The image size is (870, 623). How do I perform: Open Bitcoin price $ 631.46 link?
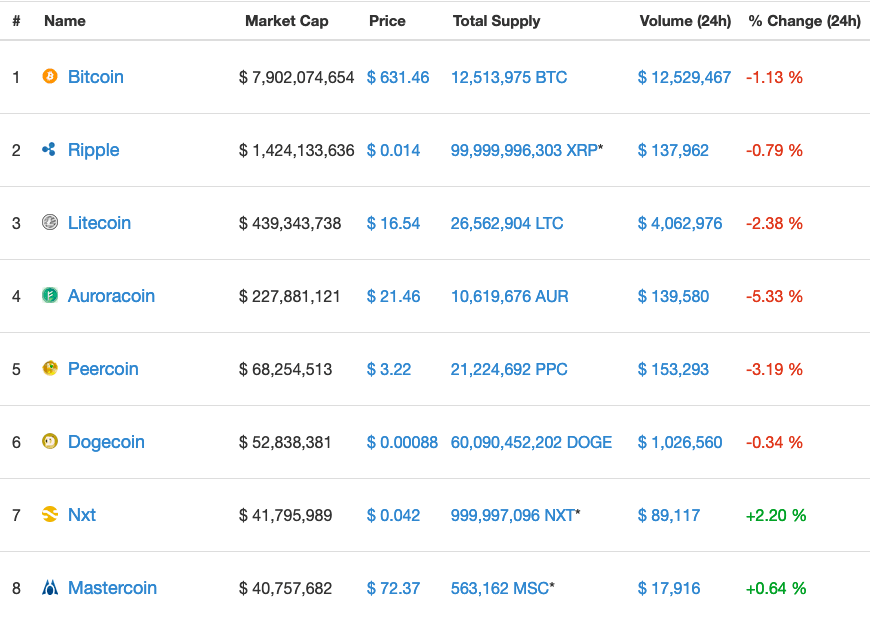[x=398, y=77]
